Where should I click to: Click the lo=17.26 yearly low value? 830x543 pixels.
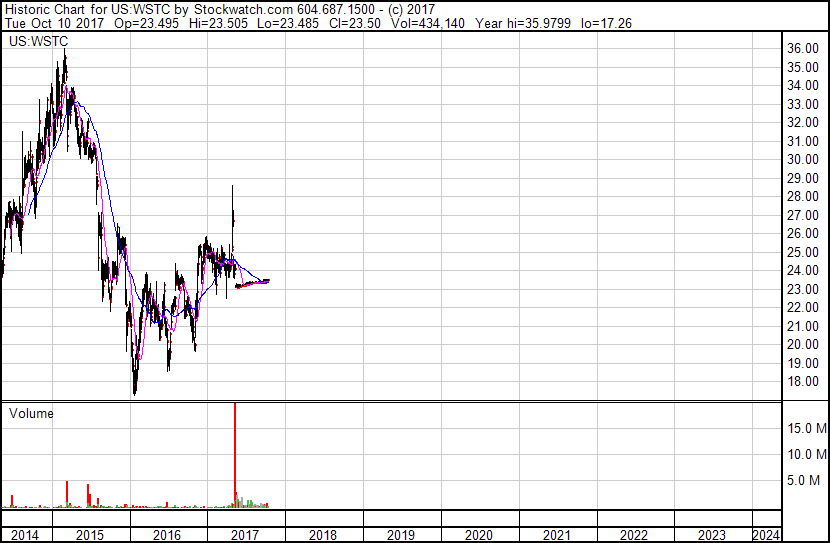(x=606, y=23)
